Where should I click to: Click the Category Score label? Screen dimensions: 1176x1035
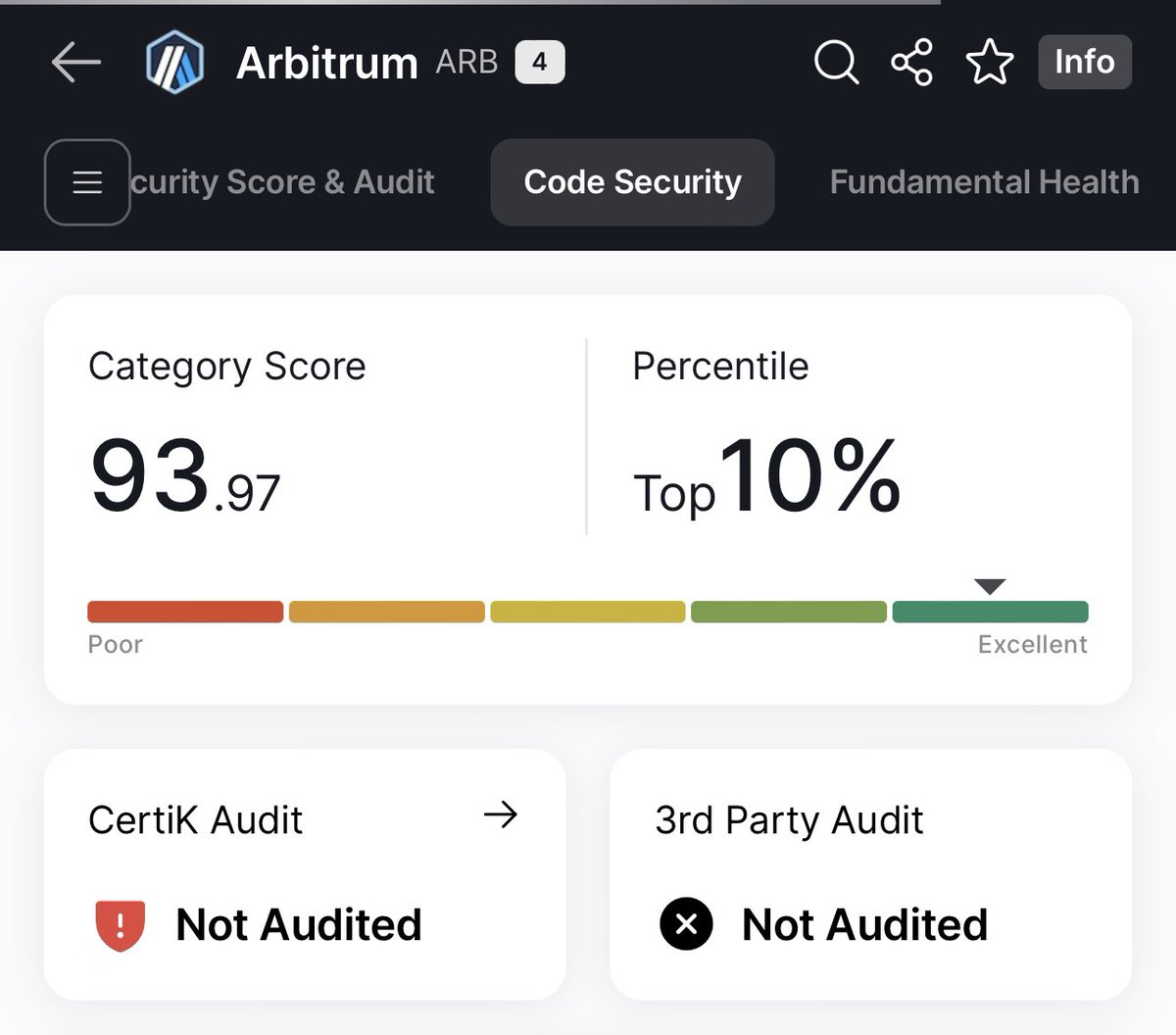(x=227, y=367)
